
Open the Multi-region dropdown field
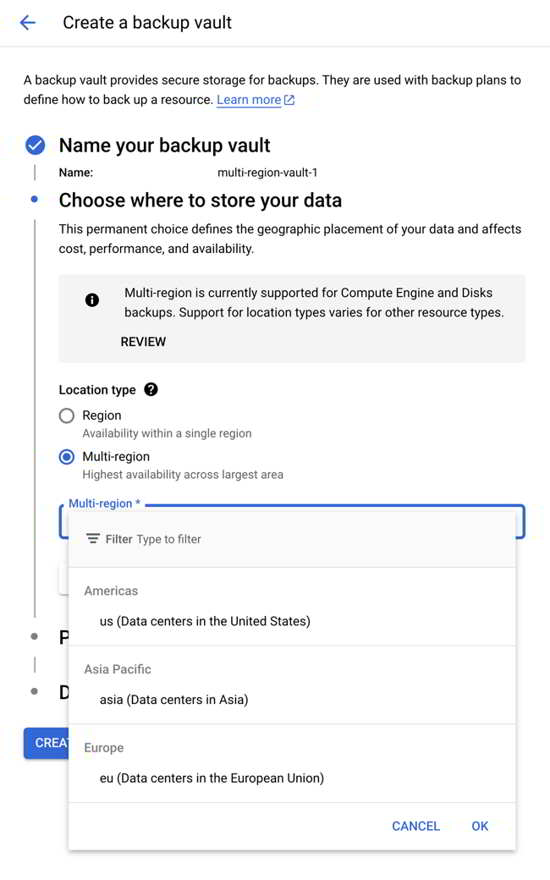click(292, 522)
